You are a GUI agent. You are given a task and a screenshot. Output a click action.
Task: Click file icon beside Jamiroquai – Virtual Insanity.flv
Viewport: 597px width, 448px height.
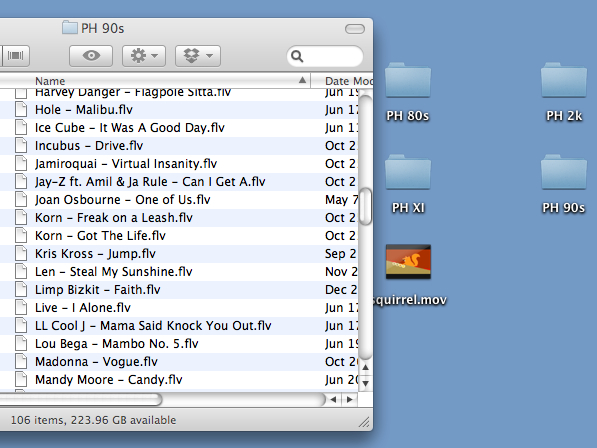[21, 164]
